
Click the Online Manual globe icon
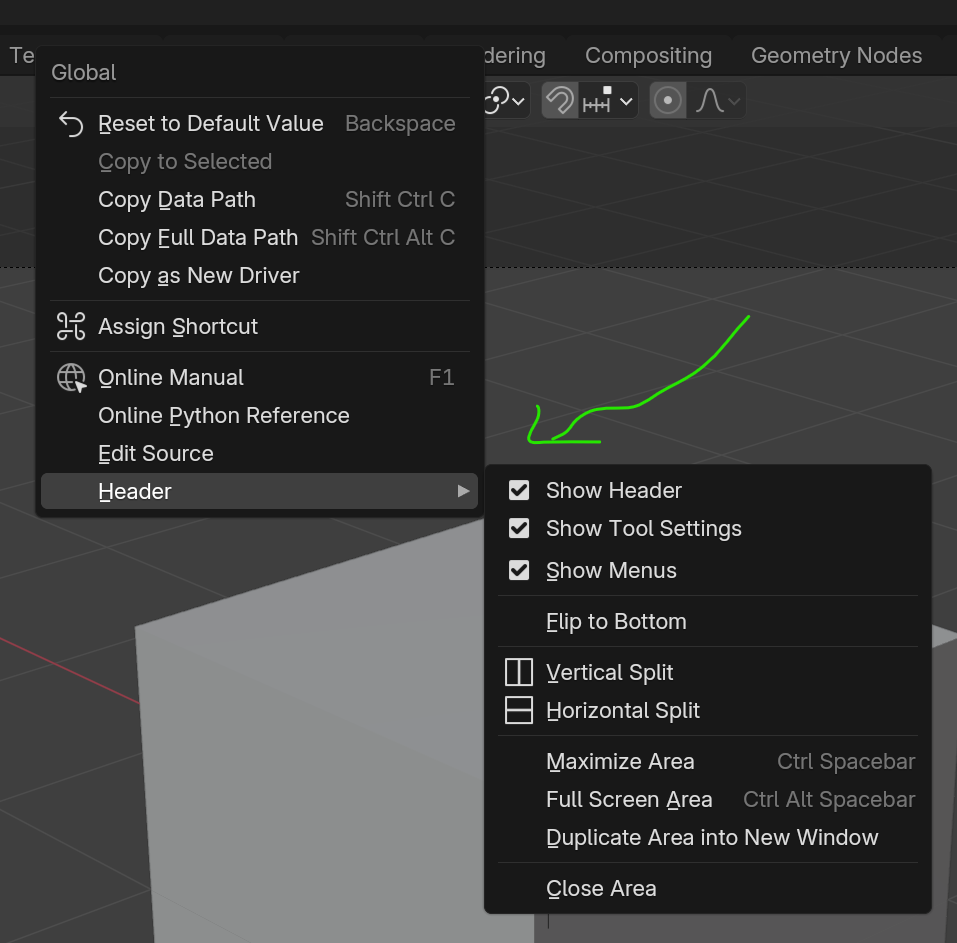coord(71,377)
